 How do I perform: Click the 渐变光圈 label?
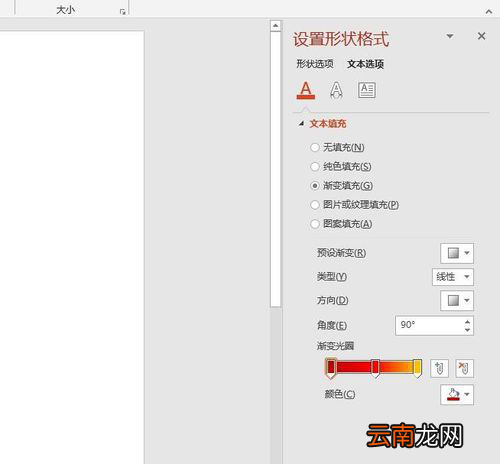(335, 346)
